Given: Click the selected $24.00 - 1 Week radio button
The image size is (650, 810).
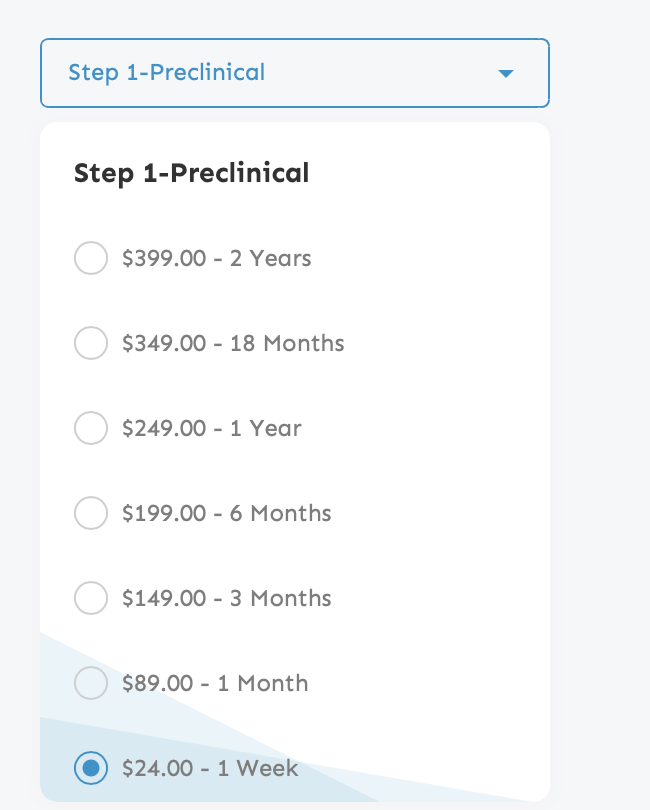Looking at the screenshot, I should point(91,768).
